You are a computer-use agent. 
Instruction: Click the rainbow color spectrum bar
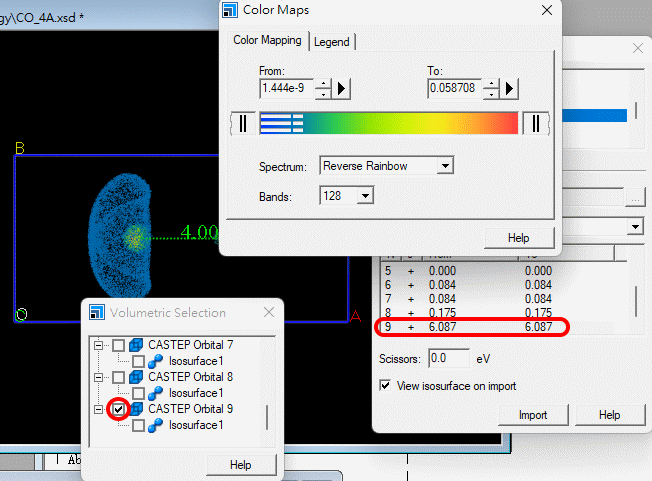coord(410,123)
